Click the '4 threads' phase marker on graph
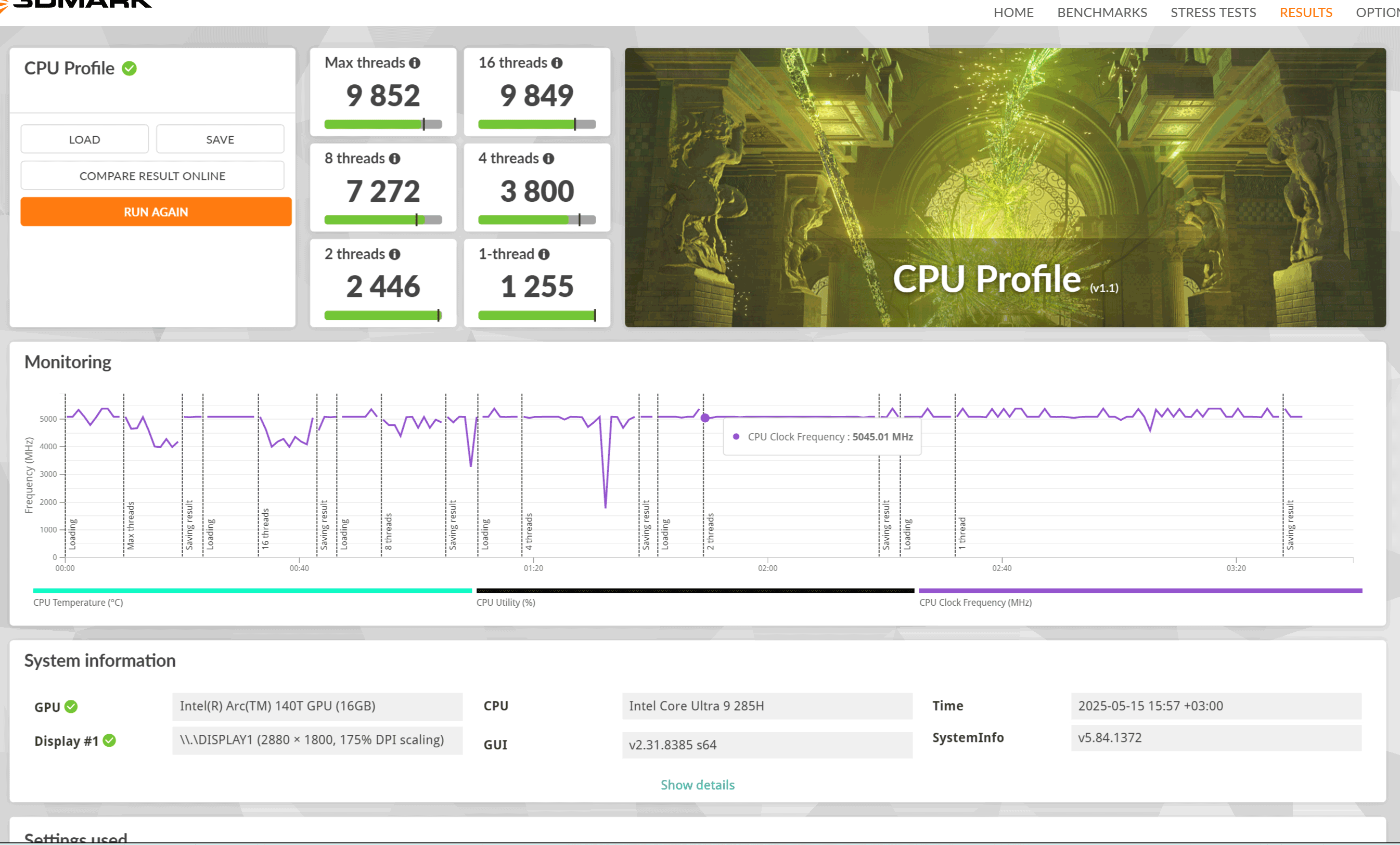Image resolution: width=1400 pixels, height=845 pixels. (x=529, y=531)
